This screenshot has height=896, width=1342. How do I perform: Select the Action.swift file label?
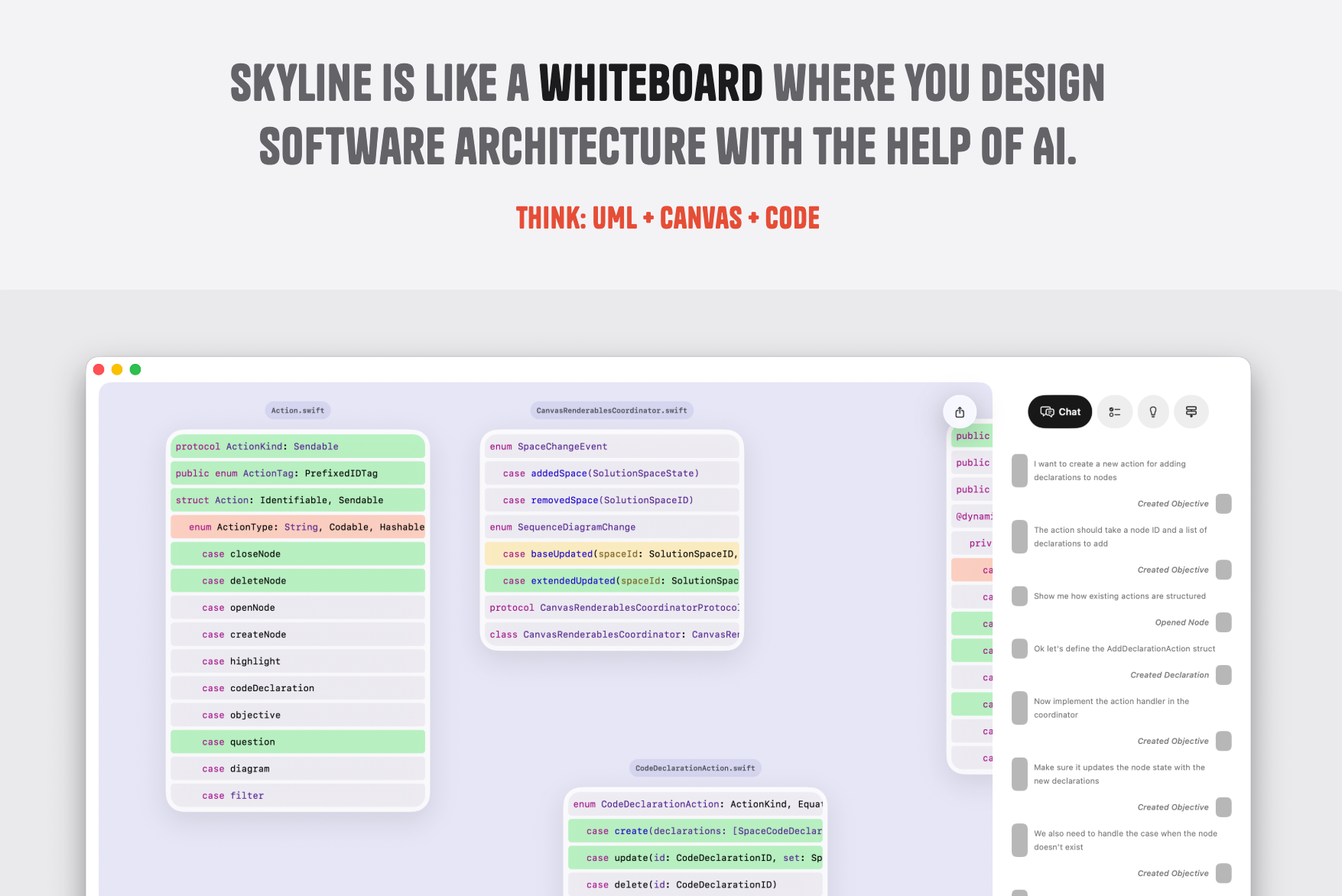[298, 411]
